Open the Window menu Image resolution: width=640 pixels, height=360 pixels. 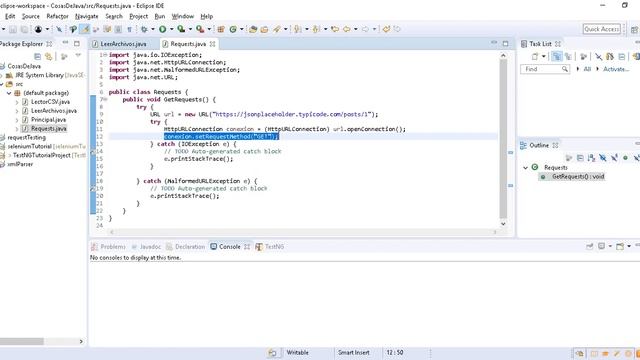point(182,16)
